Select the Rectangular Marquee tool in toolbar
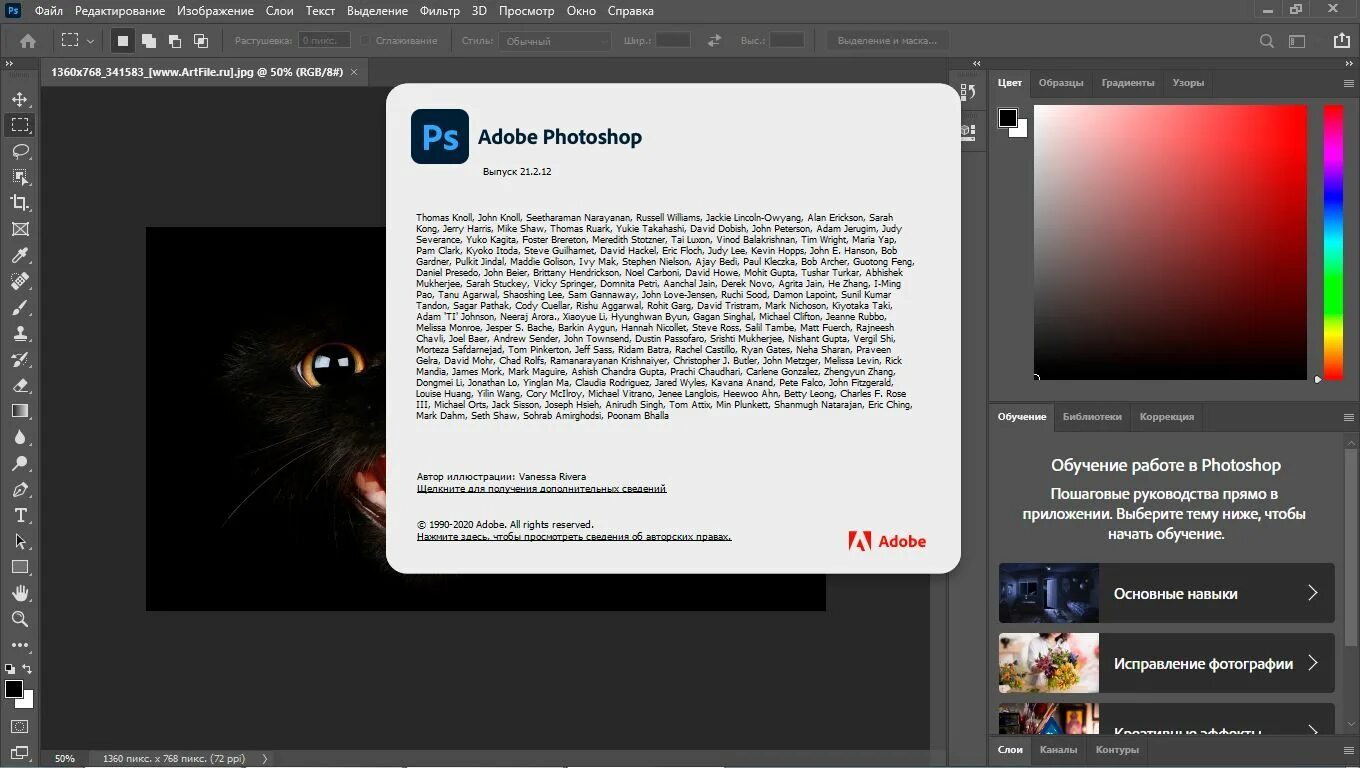This screenshot has width=1360, height=768. click(x=20, y=125)
